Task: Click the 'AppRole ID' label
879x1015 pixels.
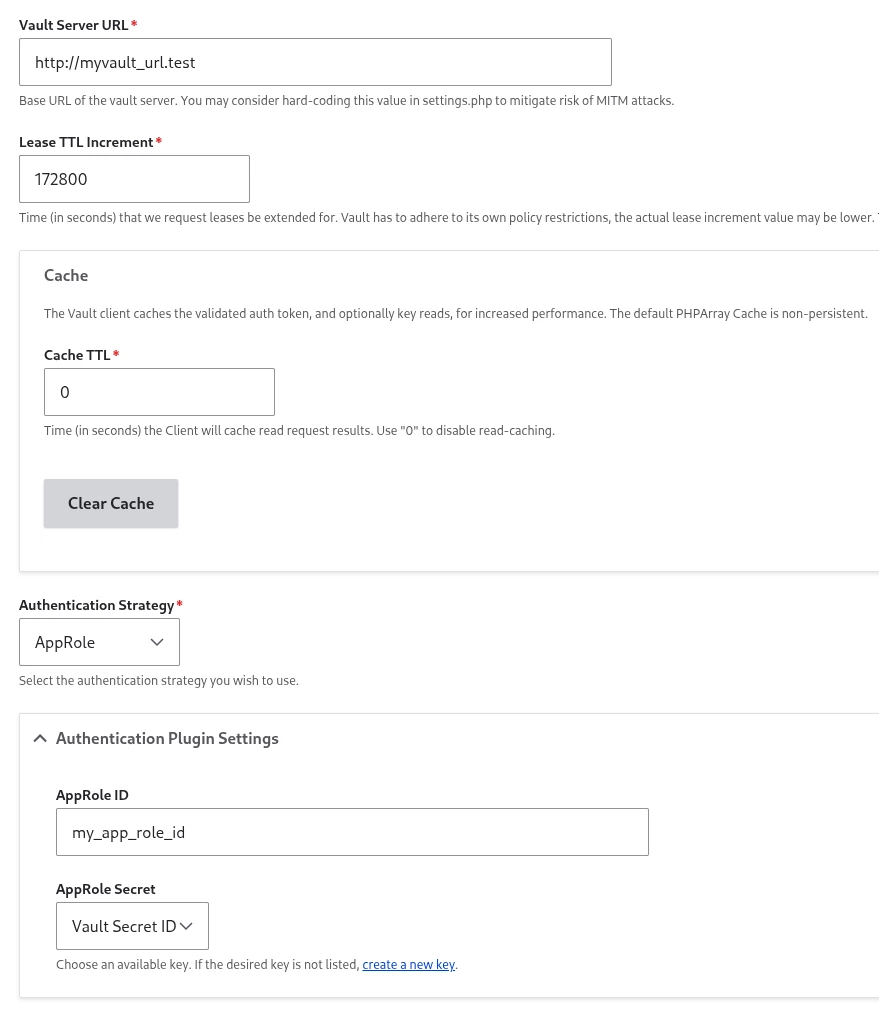Action: (x=92, y=796)
